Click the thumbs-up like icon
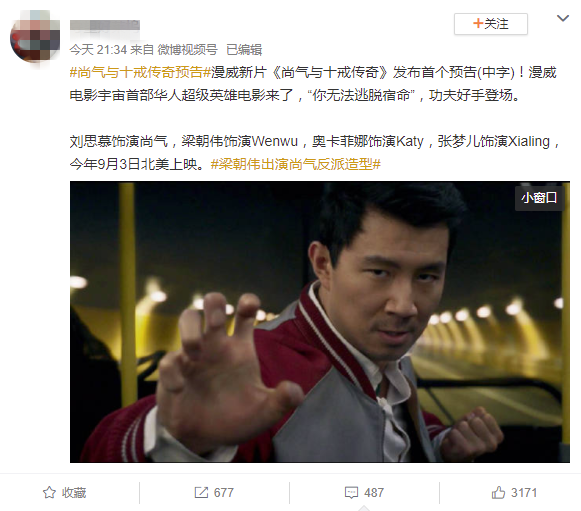Screen dimensions: 581x511 (498, 492)
